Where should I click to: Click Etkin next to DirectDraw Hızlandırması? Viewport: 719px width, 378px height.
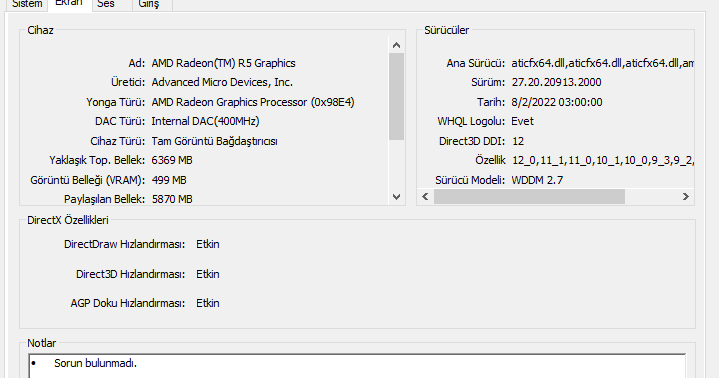(x=208, y=244)
